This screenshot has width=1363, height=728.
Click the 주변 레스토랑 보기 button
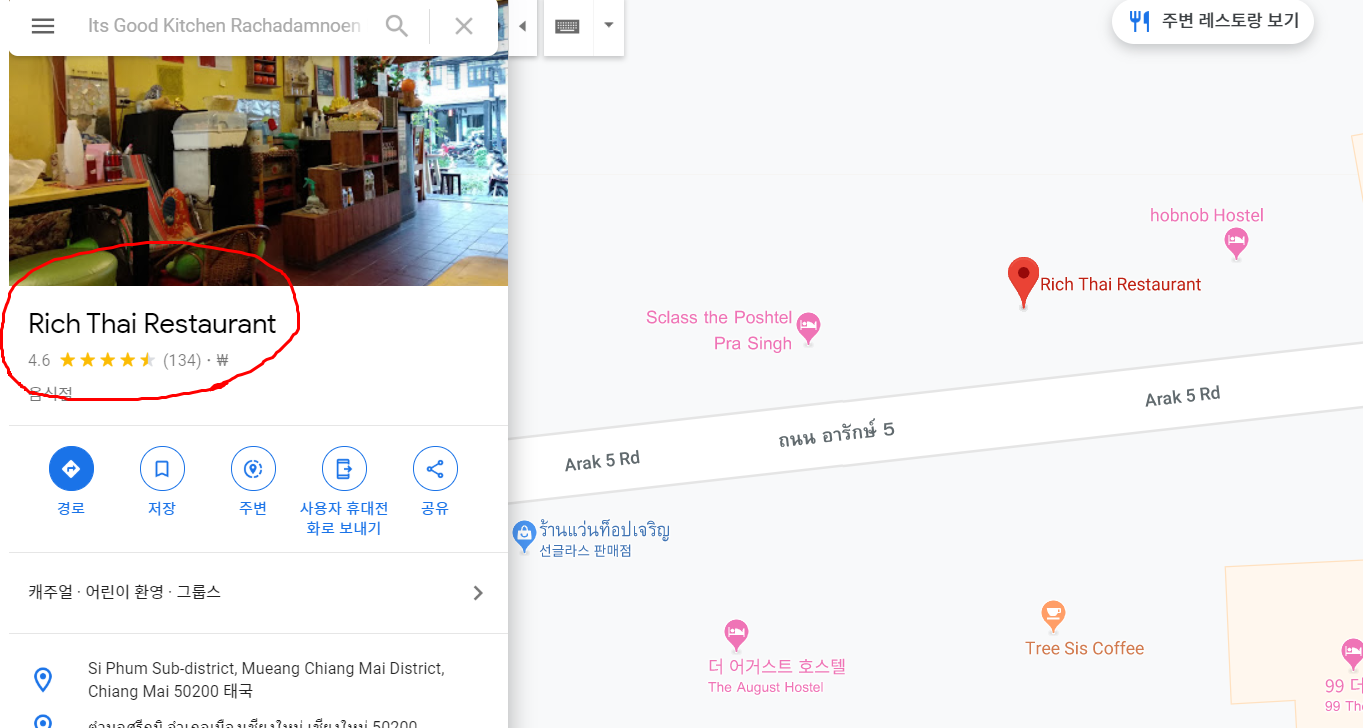coord(1213,21)
